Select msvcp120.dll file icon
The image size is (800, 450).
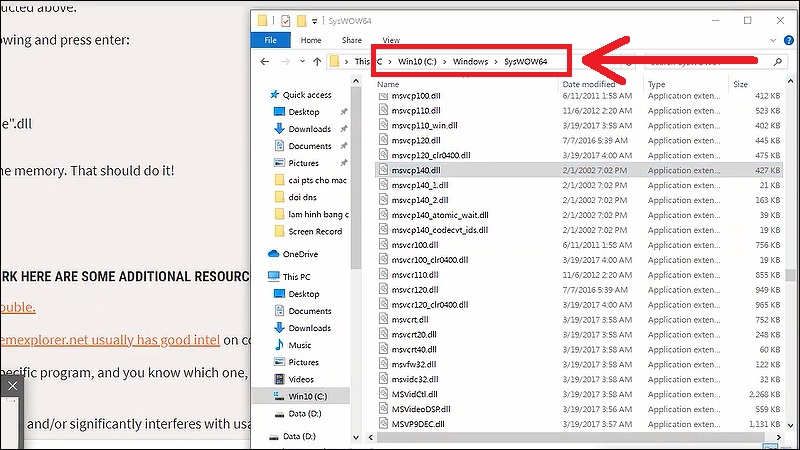384,140
